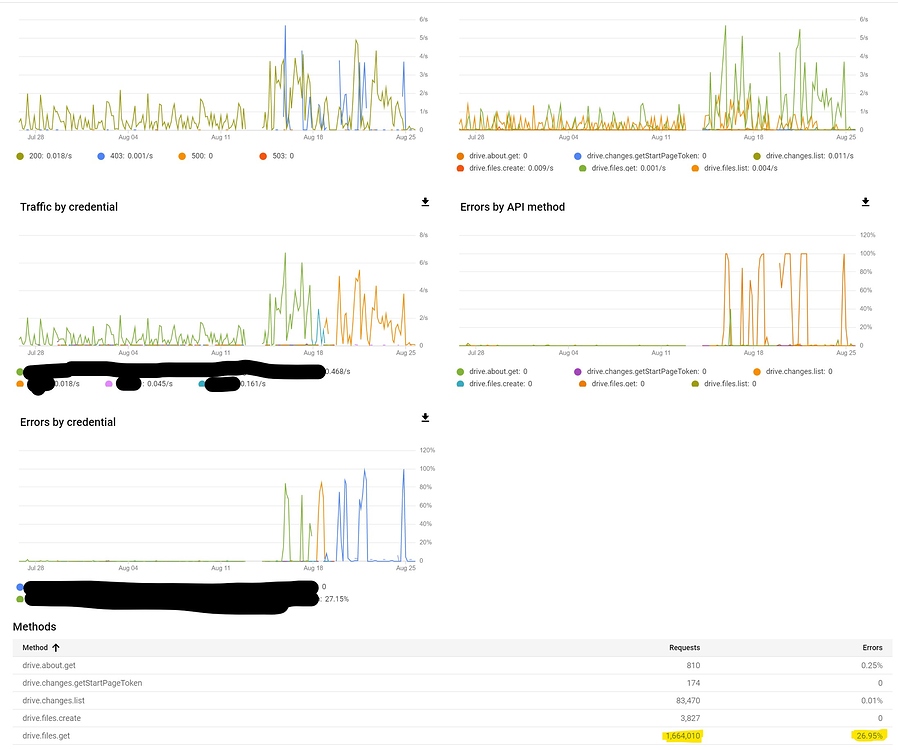The image size is (898, 750).
Task: Click blue dot of top-chart getStartPageToken legend
Action: click(578, 156)
